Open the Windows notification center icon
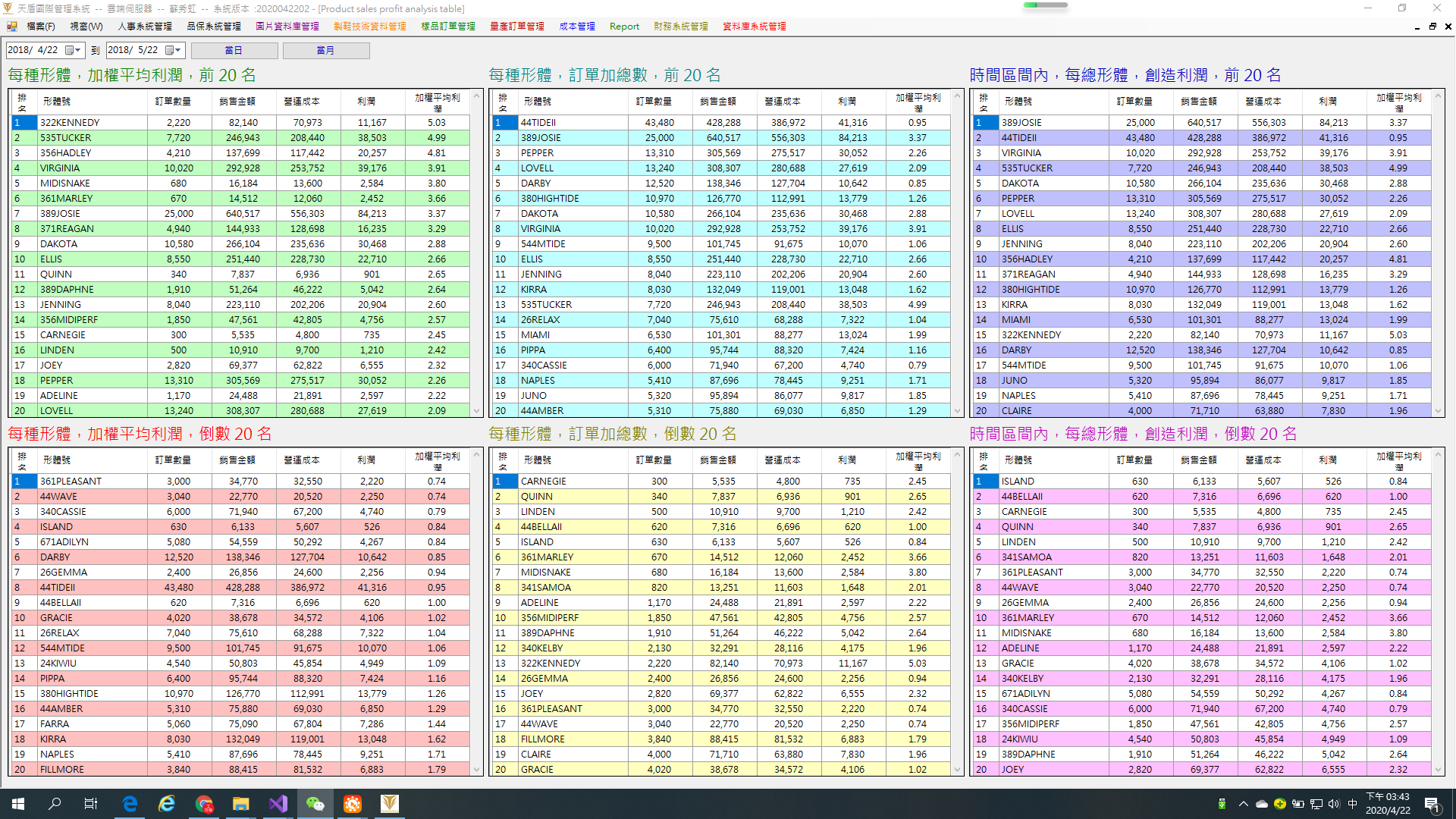1456x819 pixels. pos(1432,804)
